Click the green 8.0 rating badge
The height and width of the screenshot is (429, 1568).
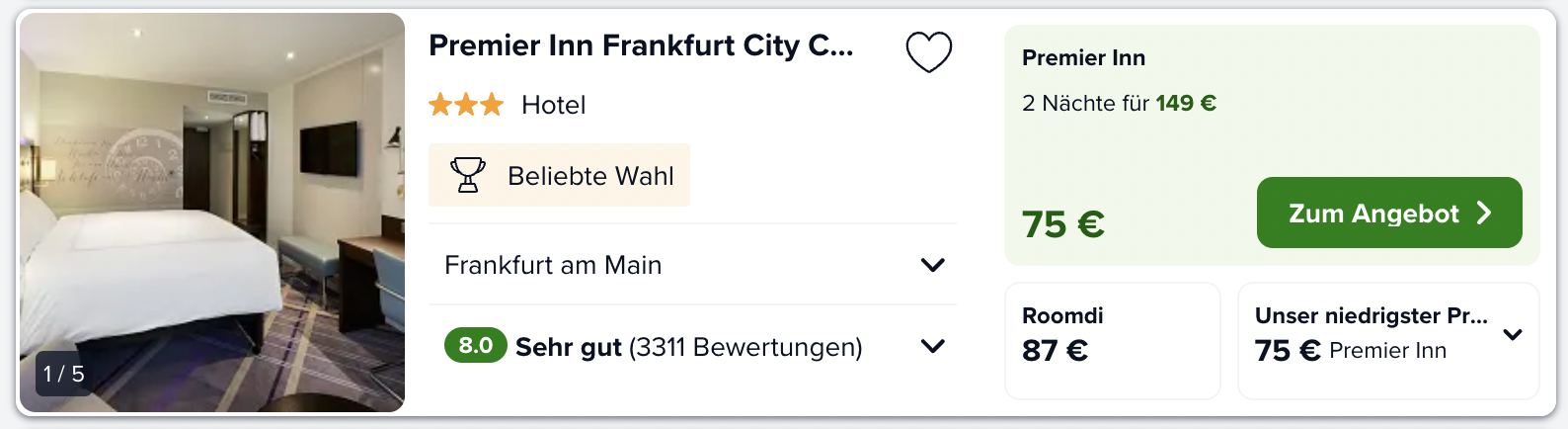coord(475,345)
